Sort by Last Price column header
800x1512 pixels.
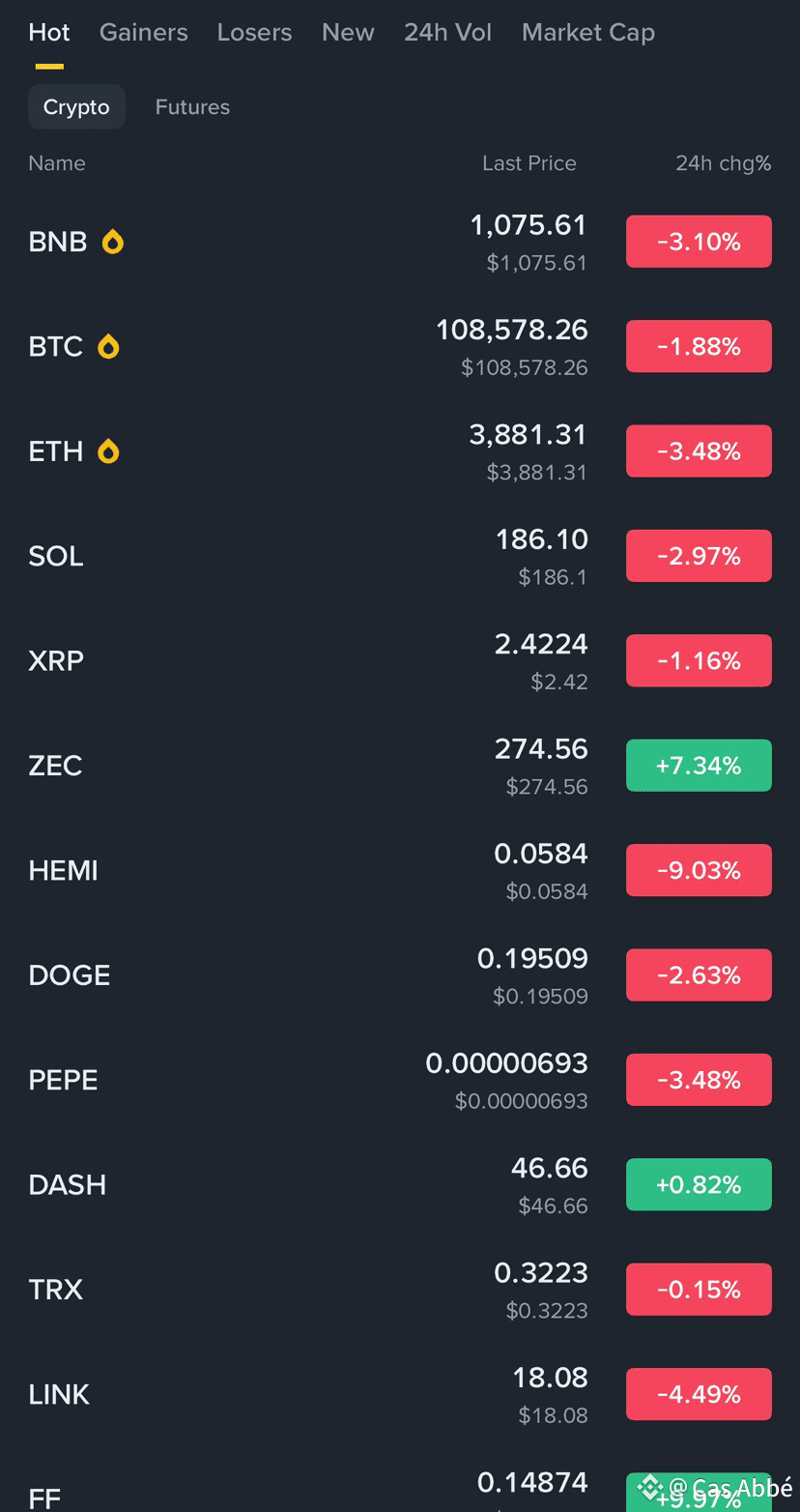pos(529,163)
